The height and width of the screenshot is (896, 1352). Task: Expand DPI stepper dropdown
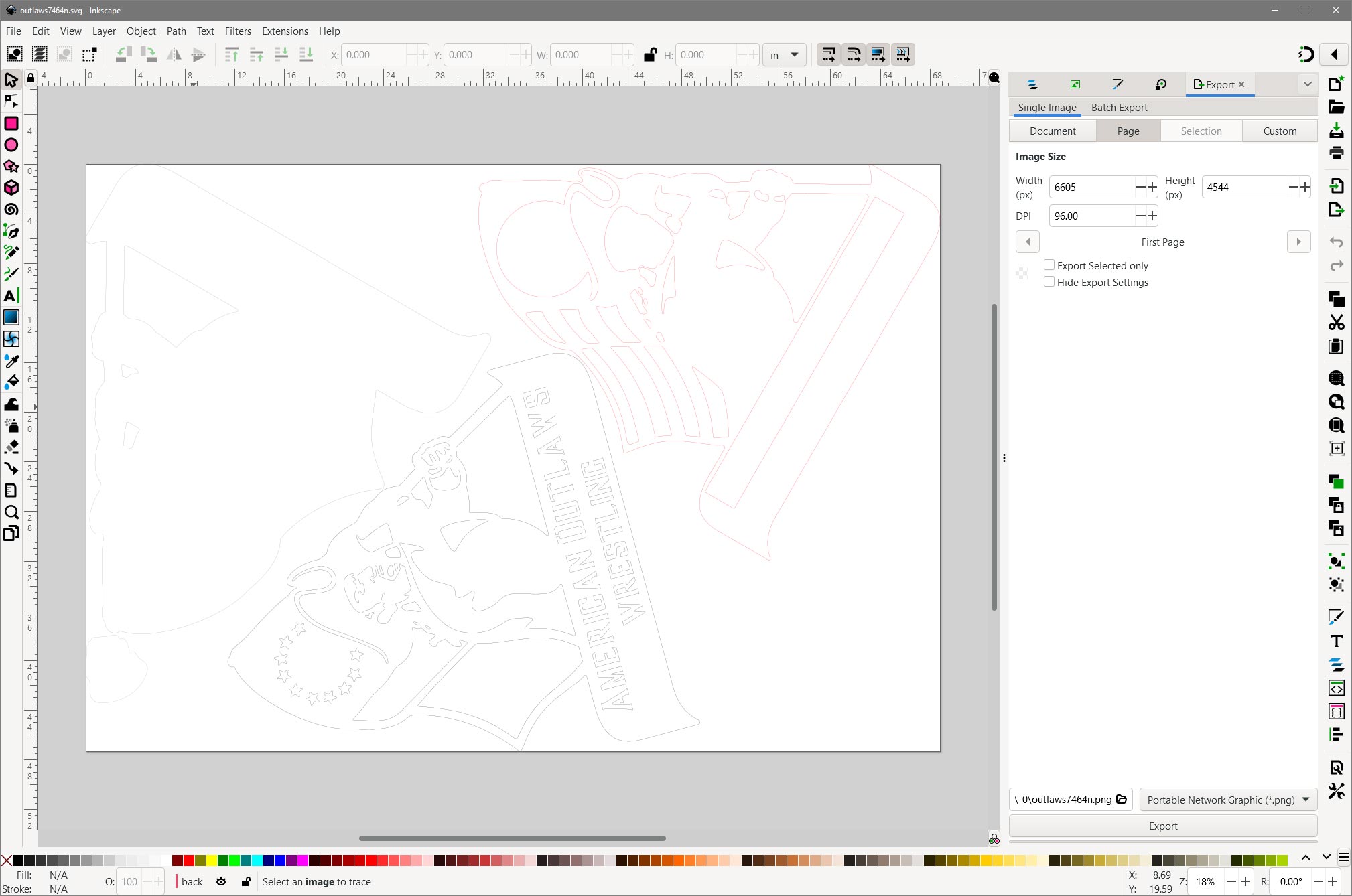[1152, 215]
